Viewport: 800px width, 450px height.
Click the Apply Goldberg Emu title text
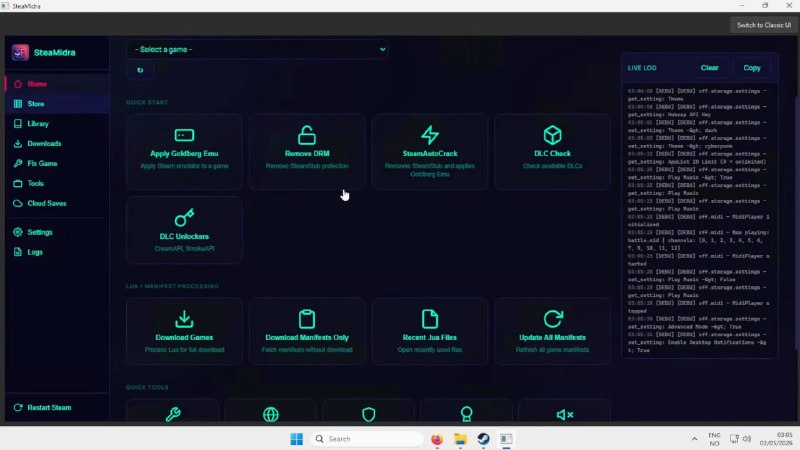click(184, 154)
